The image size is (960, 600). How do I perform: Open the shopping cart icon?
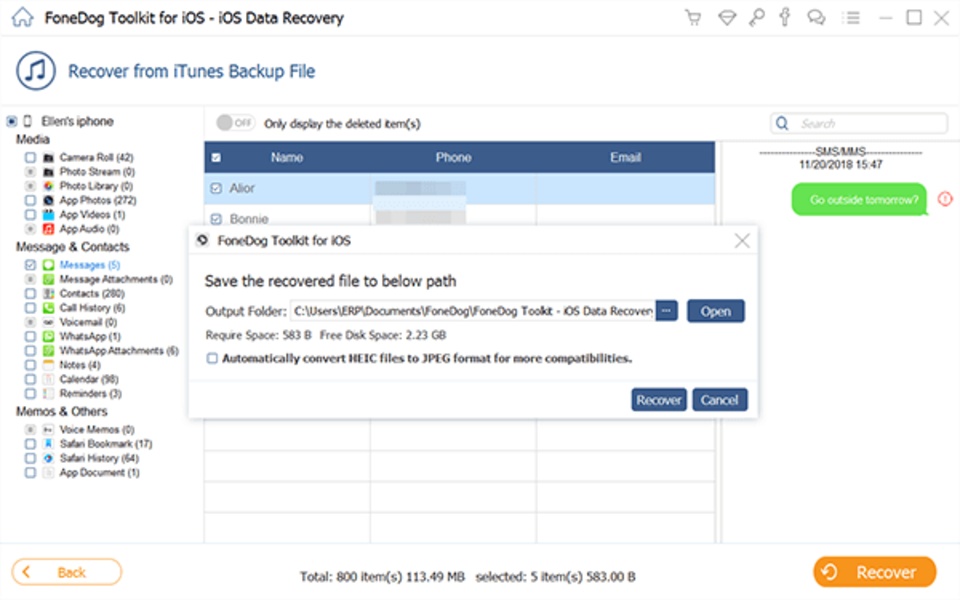tap(692, 18)
